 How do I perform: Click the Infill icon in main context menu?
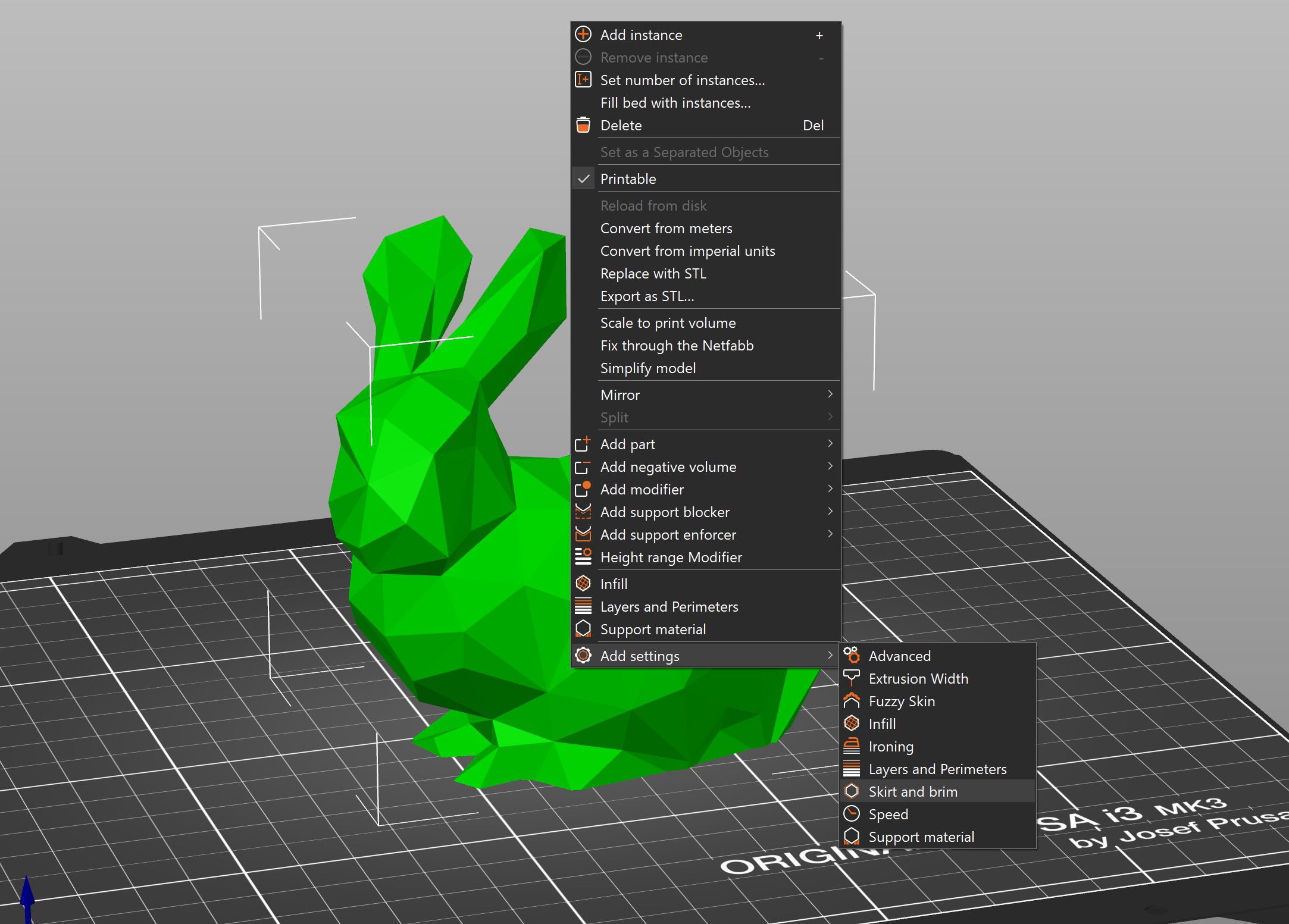[x=583, y=584]
